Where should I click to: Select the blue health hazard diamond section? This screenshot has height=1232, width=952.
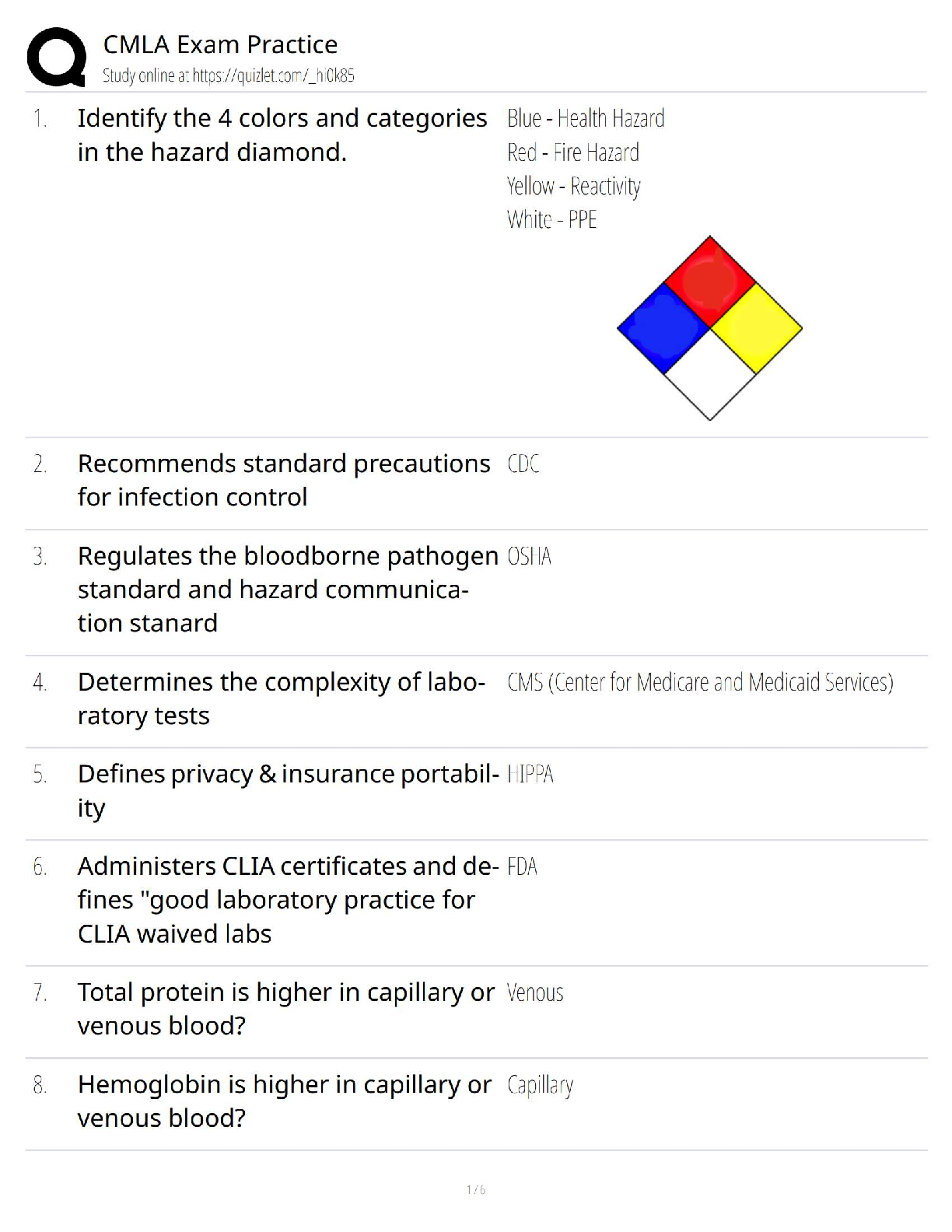click(663, 328)
